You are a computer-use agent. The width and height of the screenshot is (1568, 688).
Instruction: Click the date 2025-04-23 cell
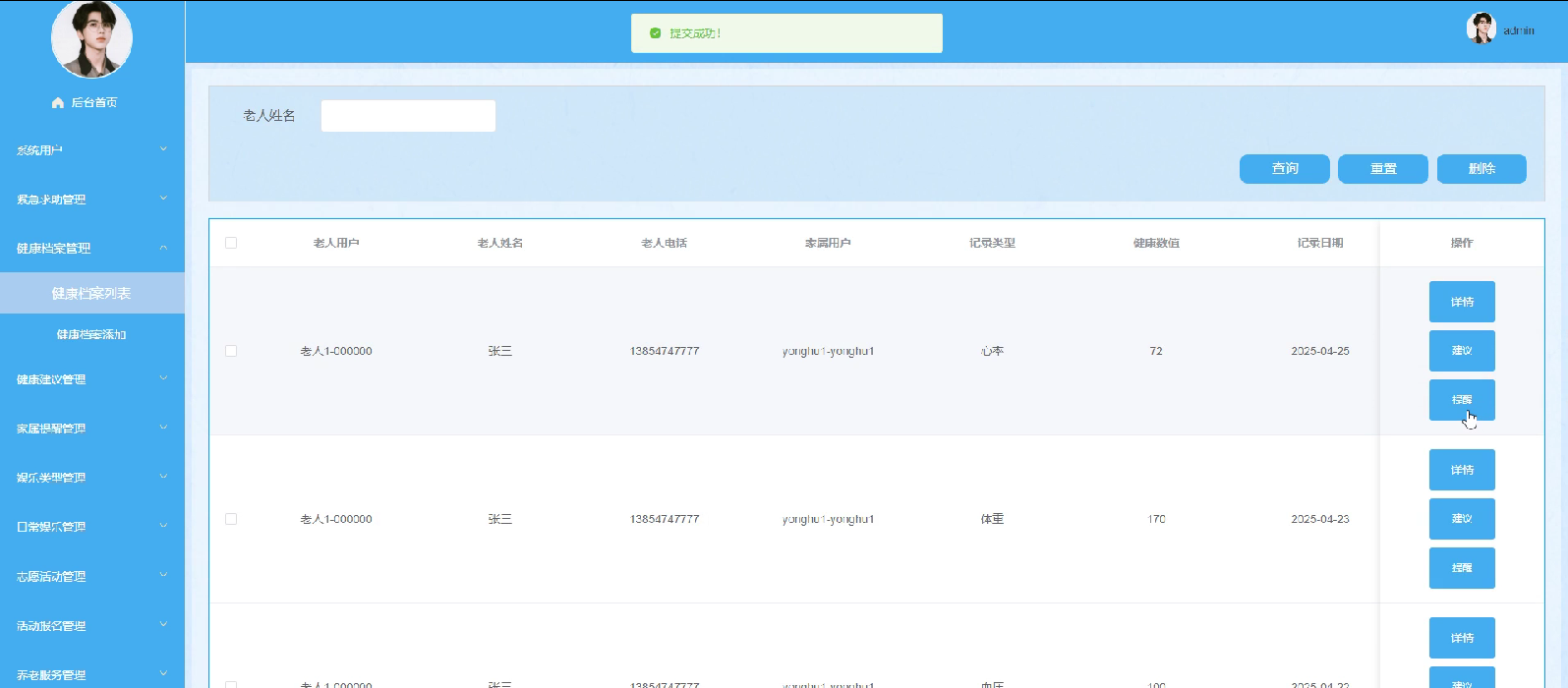(x=1320, y=519)
